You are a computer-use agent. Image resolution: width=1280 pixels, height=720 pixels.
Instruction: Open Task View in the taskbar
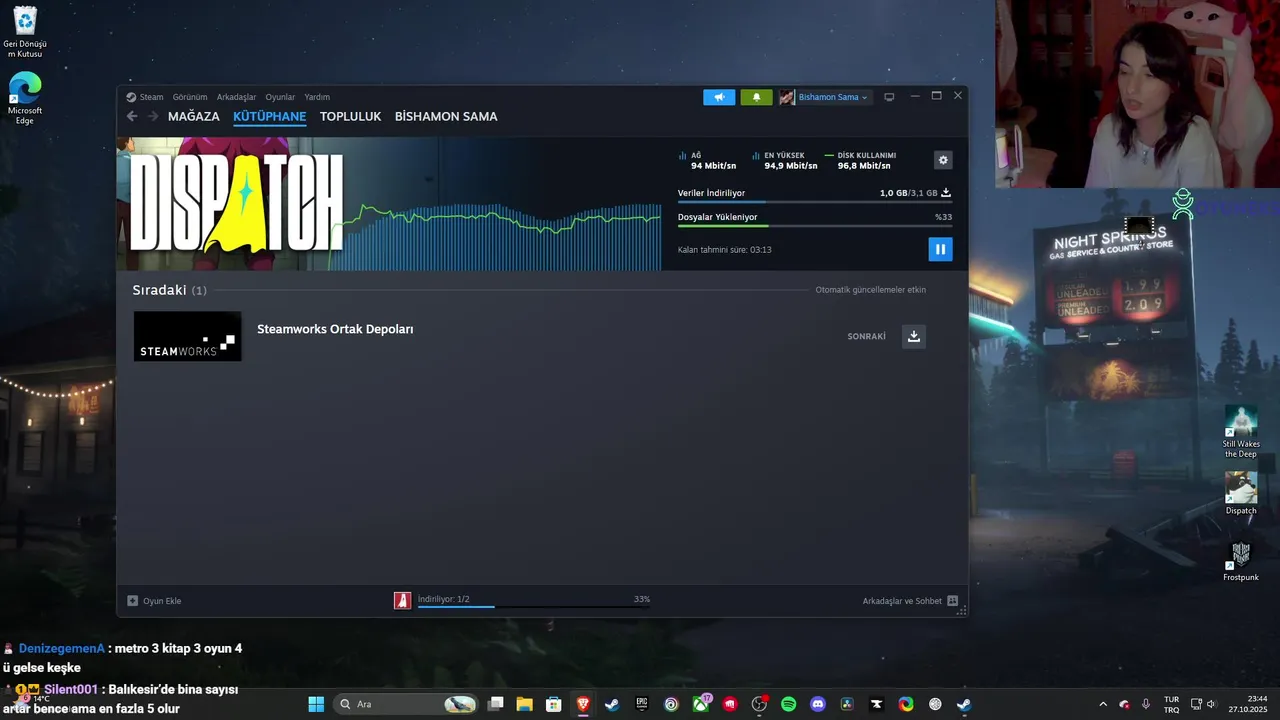495,704
